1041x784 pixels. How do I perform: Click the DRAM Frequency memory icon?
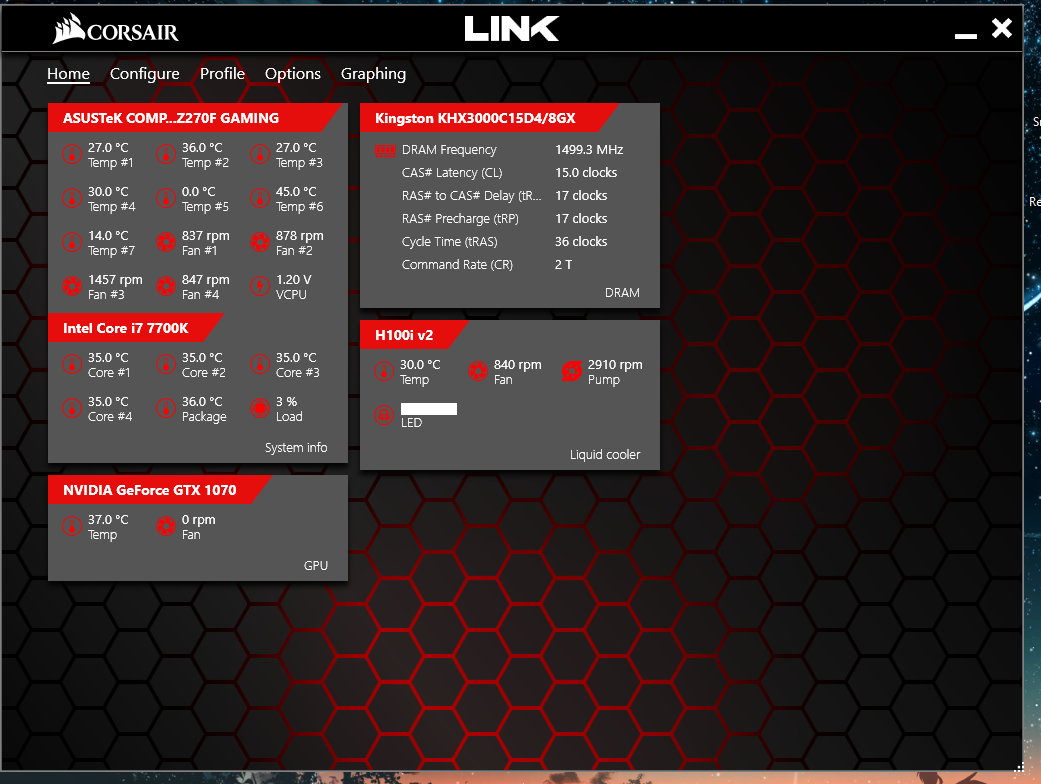tap(385, 151)
